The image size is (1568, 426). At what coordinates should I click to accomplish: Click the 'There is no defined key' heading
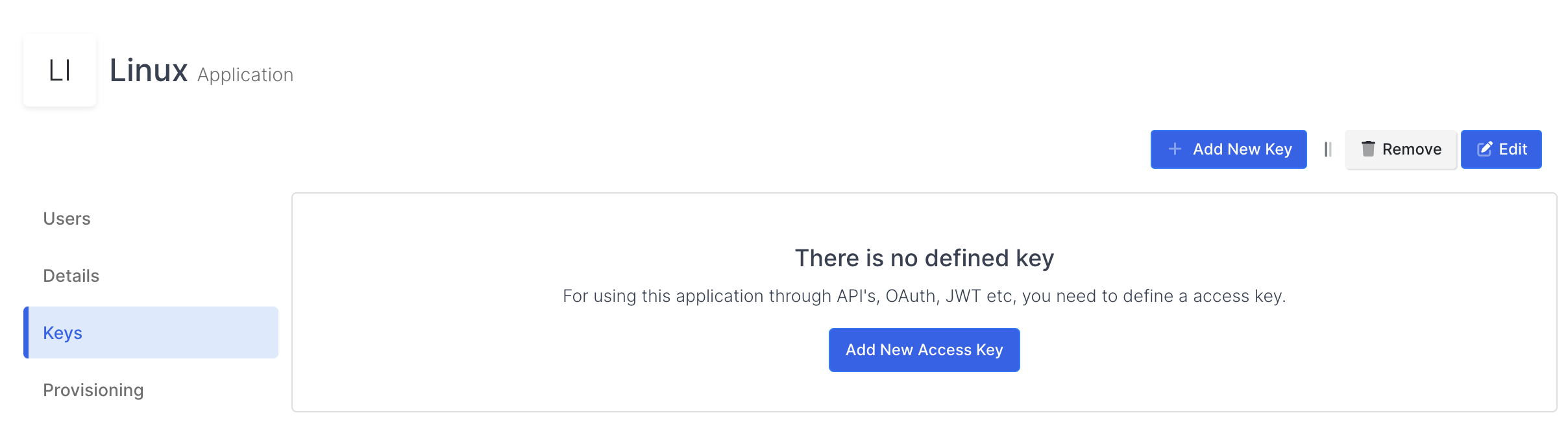tap(924, 258)
